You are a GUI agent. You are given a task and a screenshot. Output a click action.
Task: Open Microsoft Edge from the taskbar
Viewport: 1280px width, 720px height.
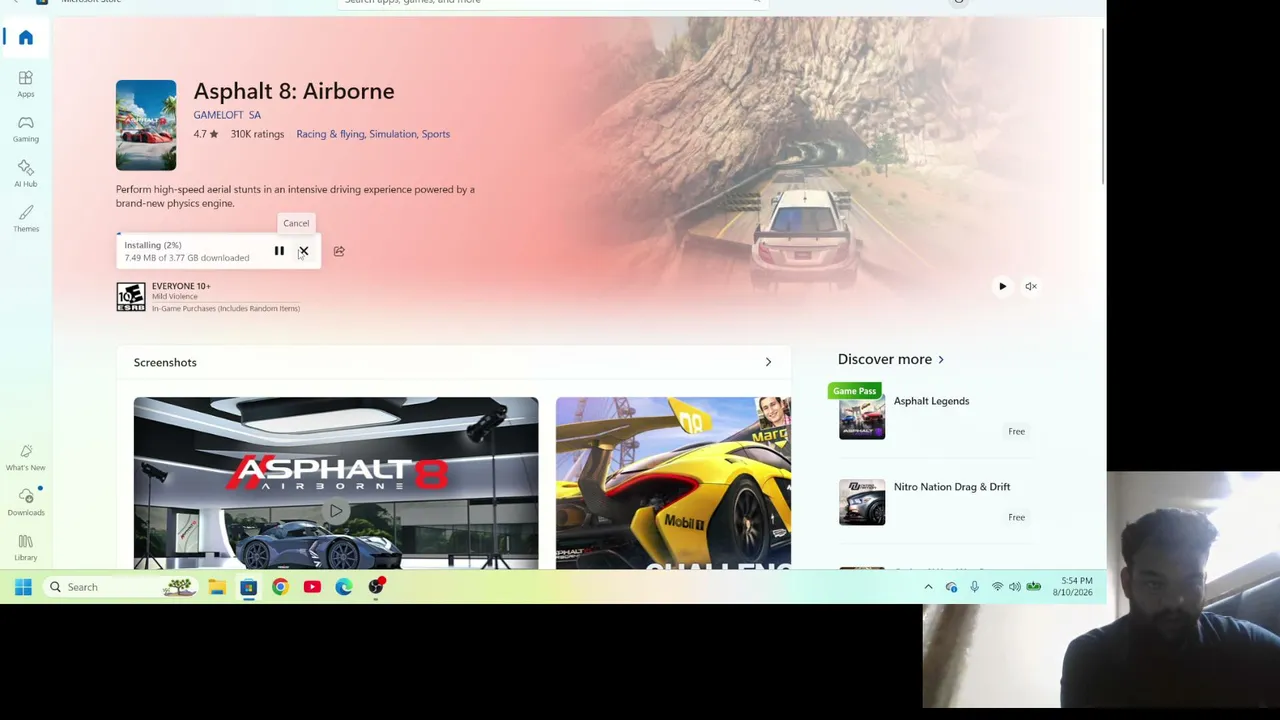point(344,587)
